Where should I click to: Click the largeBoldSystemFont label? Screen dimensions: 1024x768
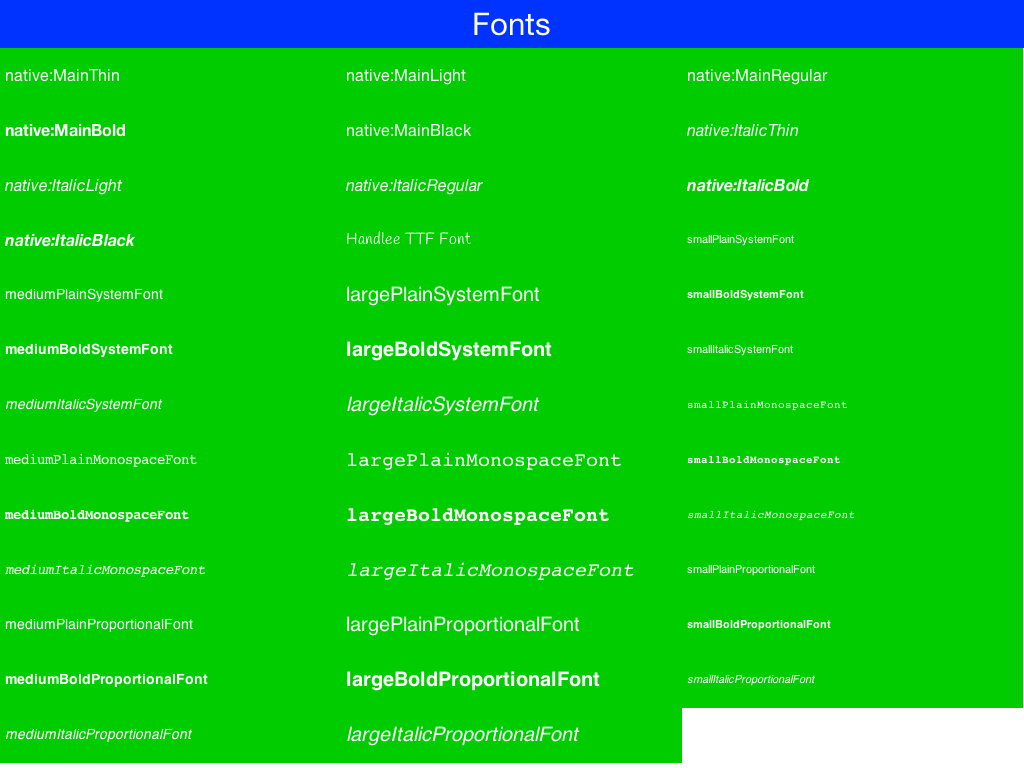449,349
